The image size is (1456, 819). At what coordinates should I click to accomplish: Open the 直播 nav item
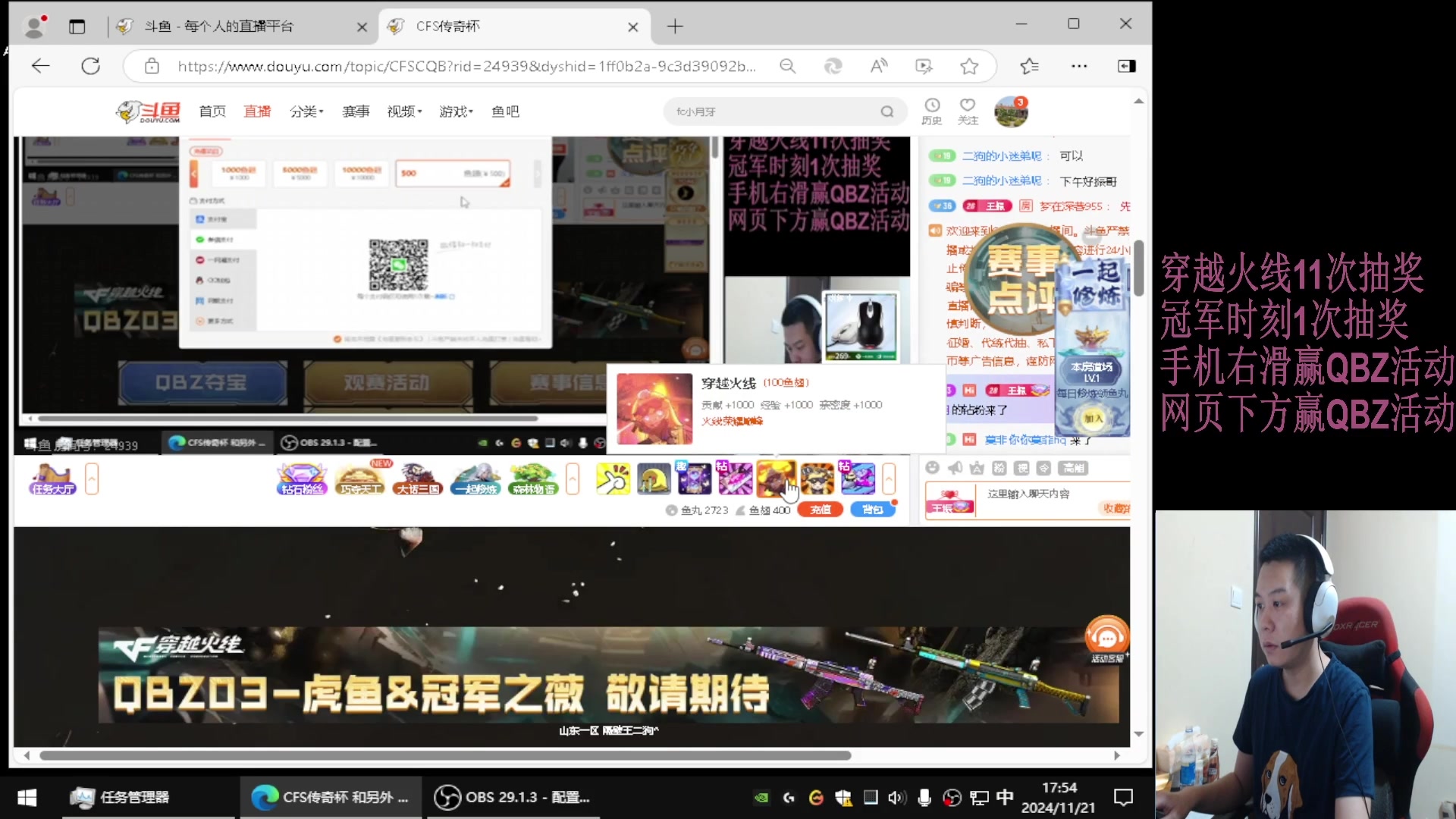pos(257,111)
